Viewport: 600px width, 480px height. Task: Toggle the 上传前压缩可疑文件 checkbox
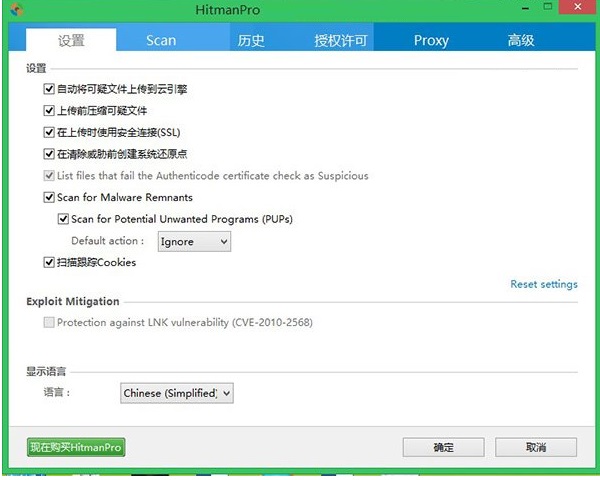coord(50,111)
